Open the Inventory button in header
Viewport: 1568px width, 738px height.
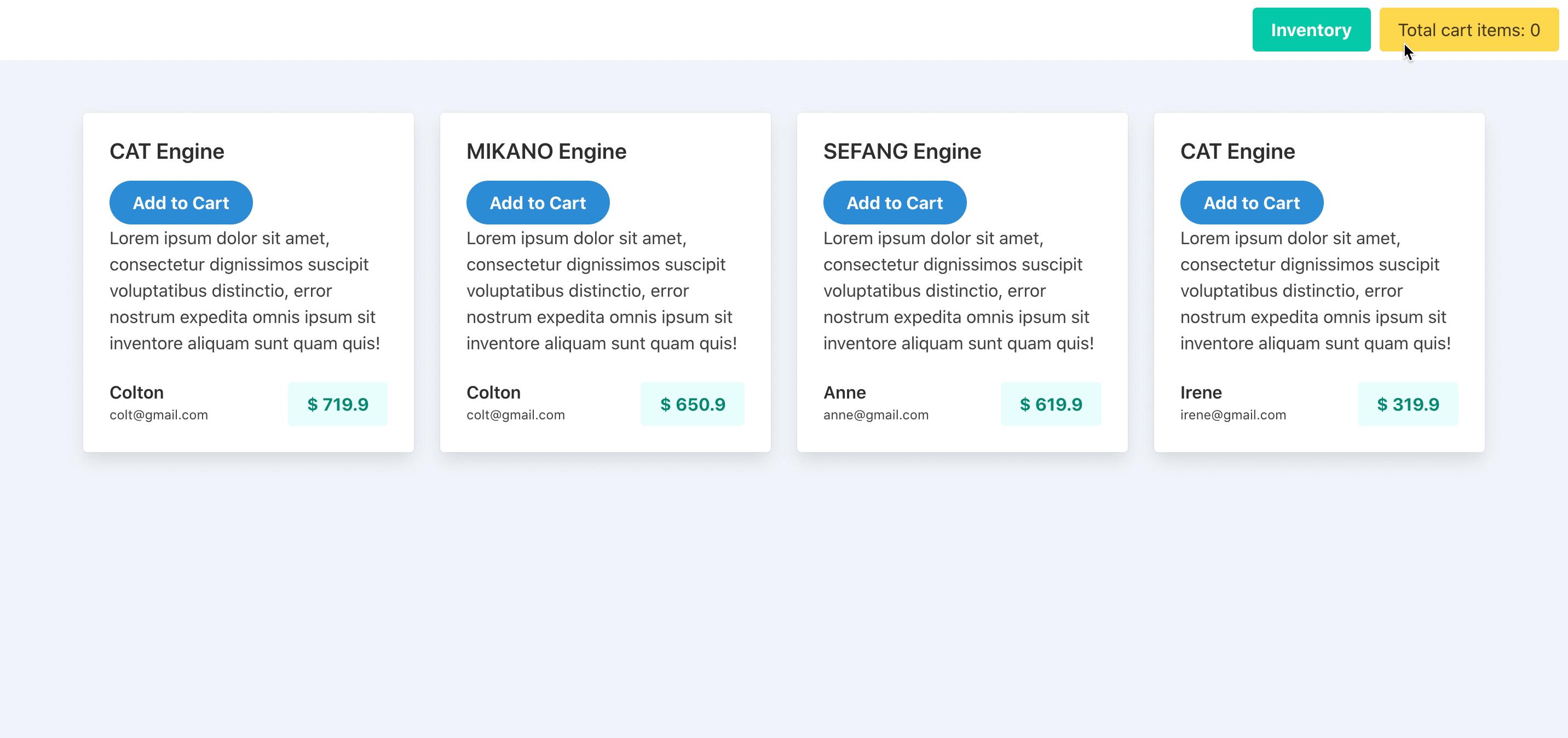point(1311,30)
